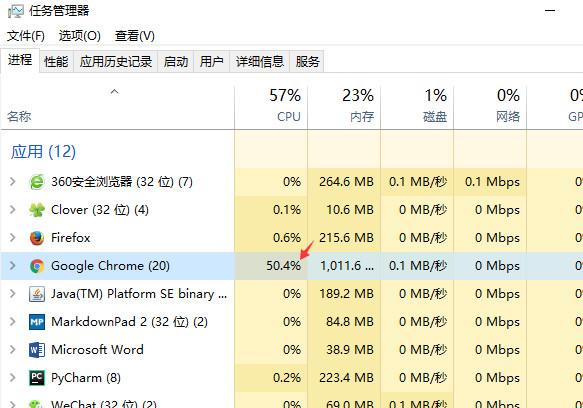Select the MarkdownPad 2 icon
Screen dimensions: 583x408
pyautogui.click(x=37, y=322)
